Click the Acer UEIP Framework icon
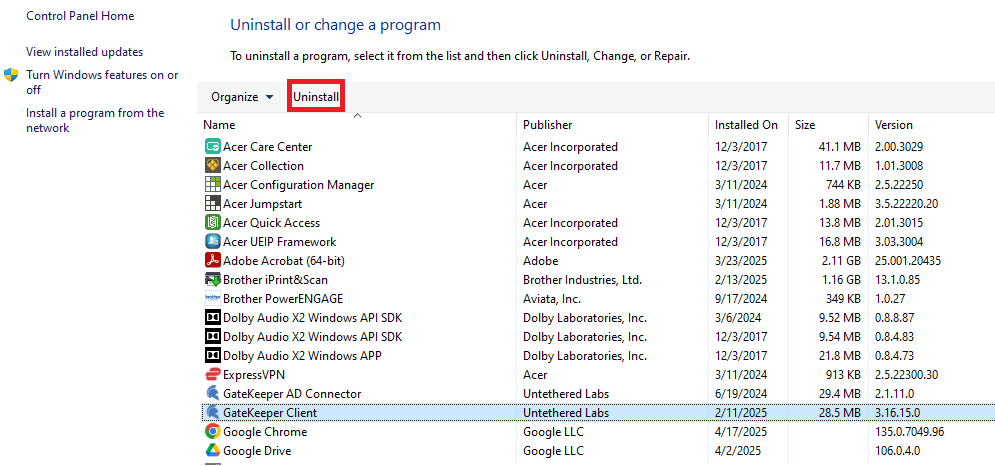Image resolution: width=995 pixels, height=466 pixels. point(213,242)
